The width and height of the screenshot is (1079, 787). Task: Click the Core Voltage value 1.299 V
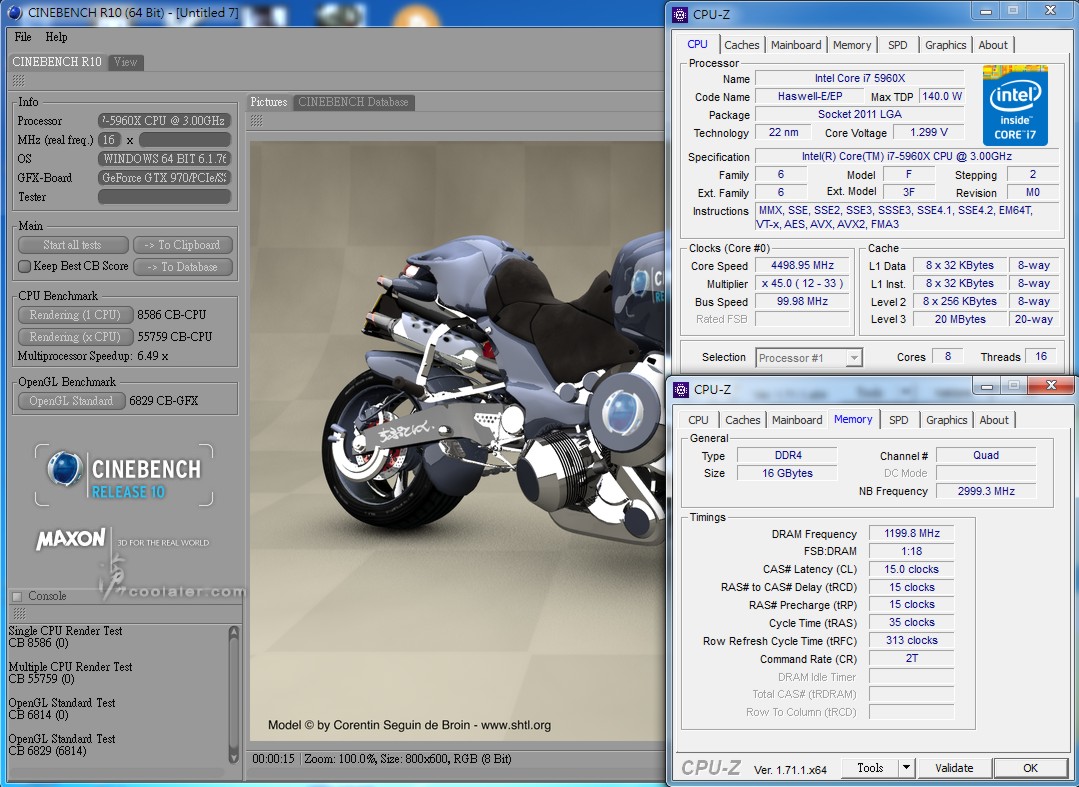[x=929, y=132]
